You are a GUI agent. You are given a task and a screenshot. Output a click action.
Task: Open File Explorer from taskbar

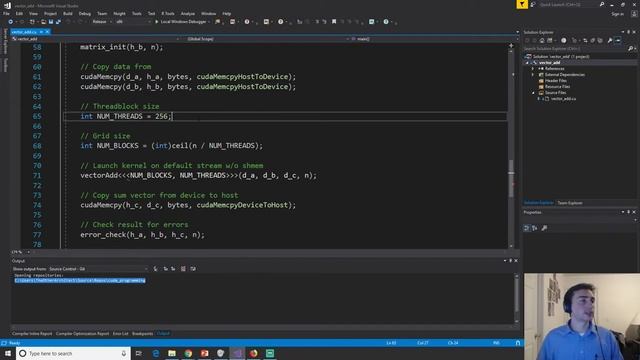[172, 353]
